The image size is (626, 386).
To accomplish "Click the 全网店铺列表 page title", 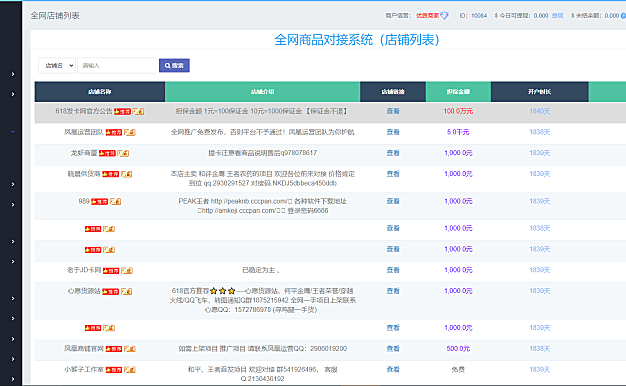I will [x=55, y=16].
